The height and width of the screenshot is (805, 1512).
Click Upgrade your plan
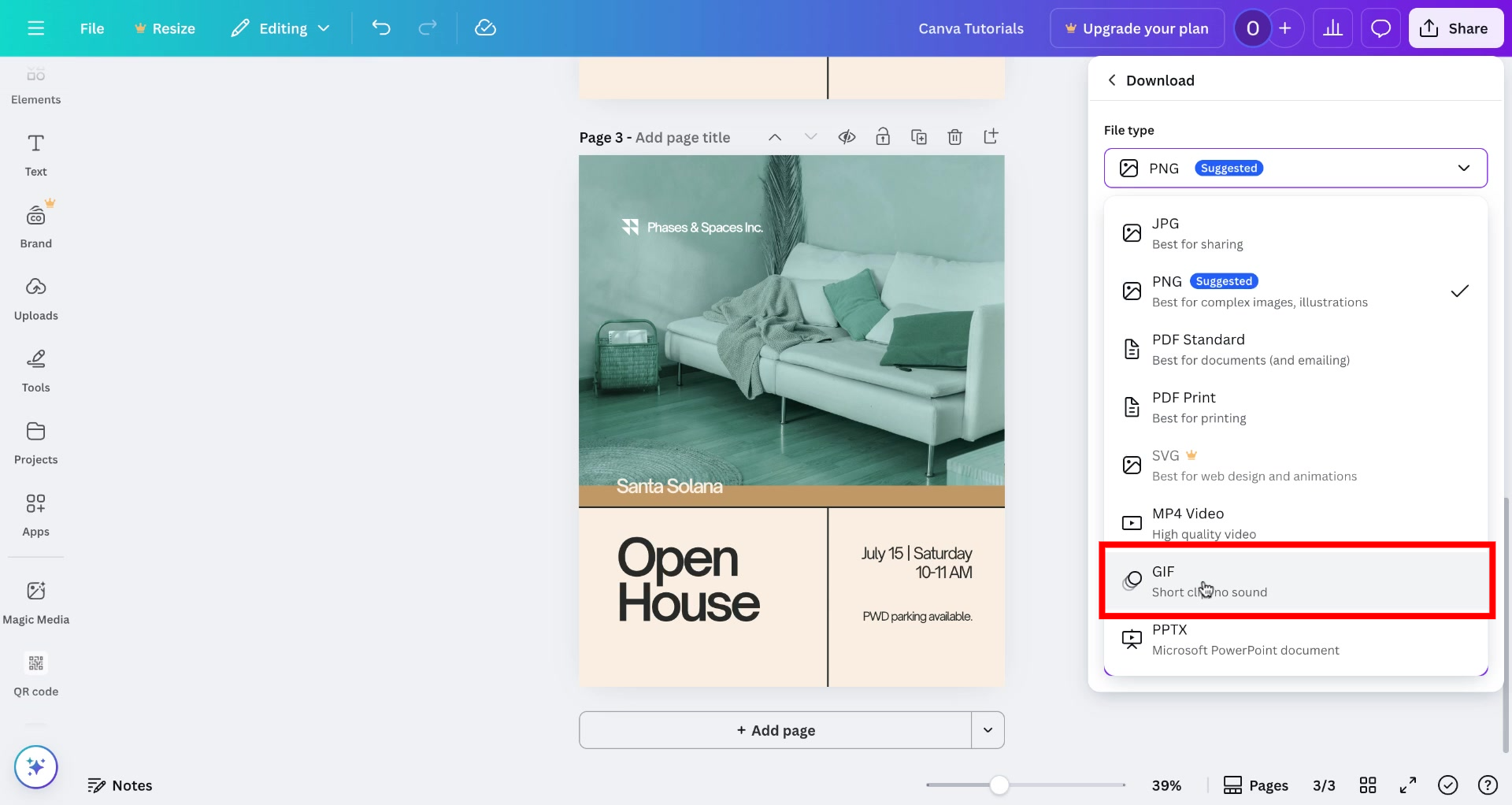[1136, 28]
